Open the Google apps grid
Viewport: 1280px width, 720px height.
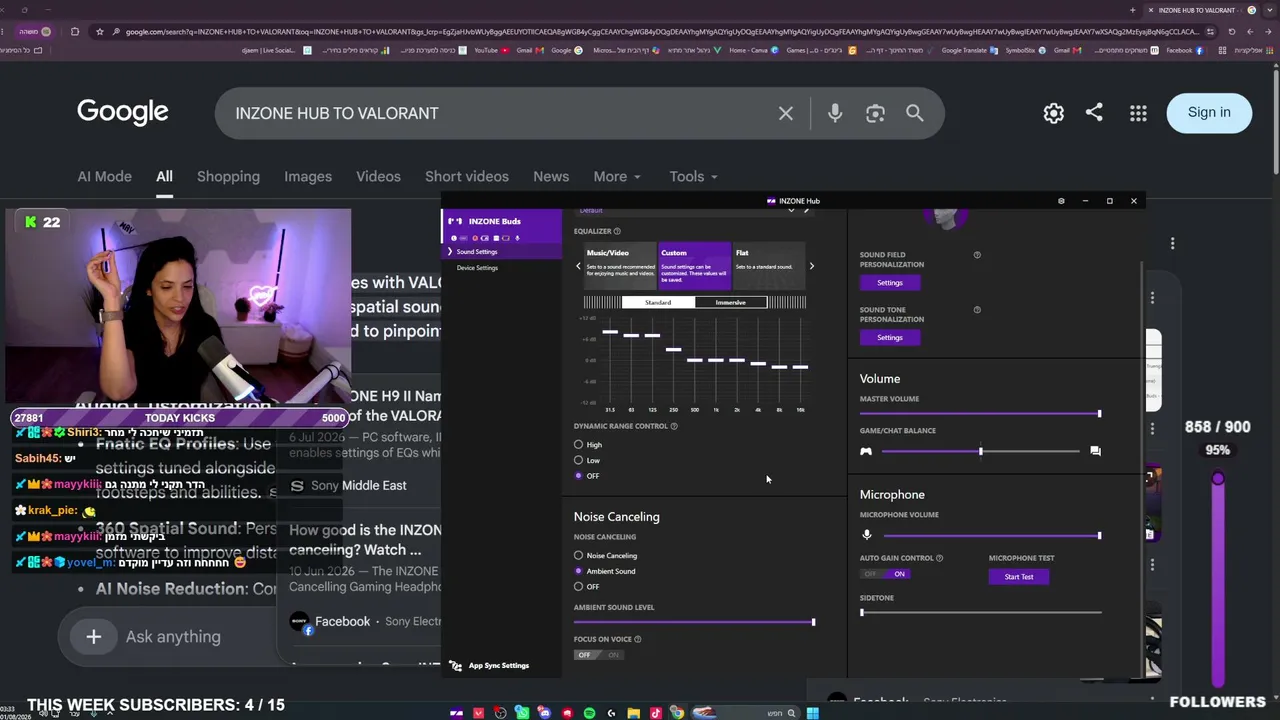1138,113
